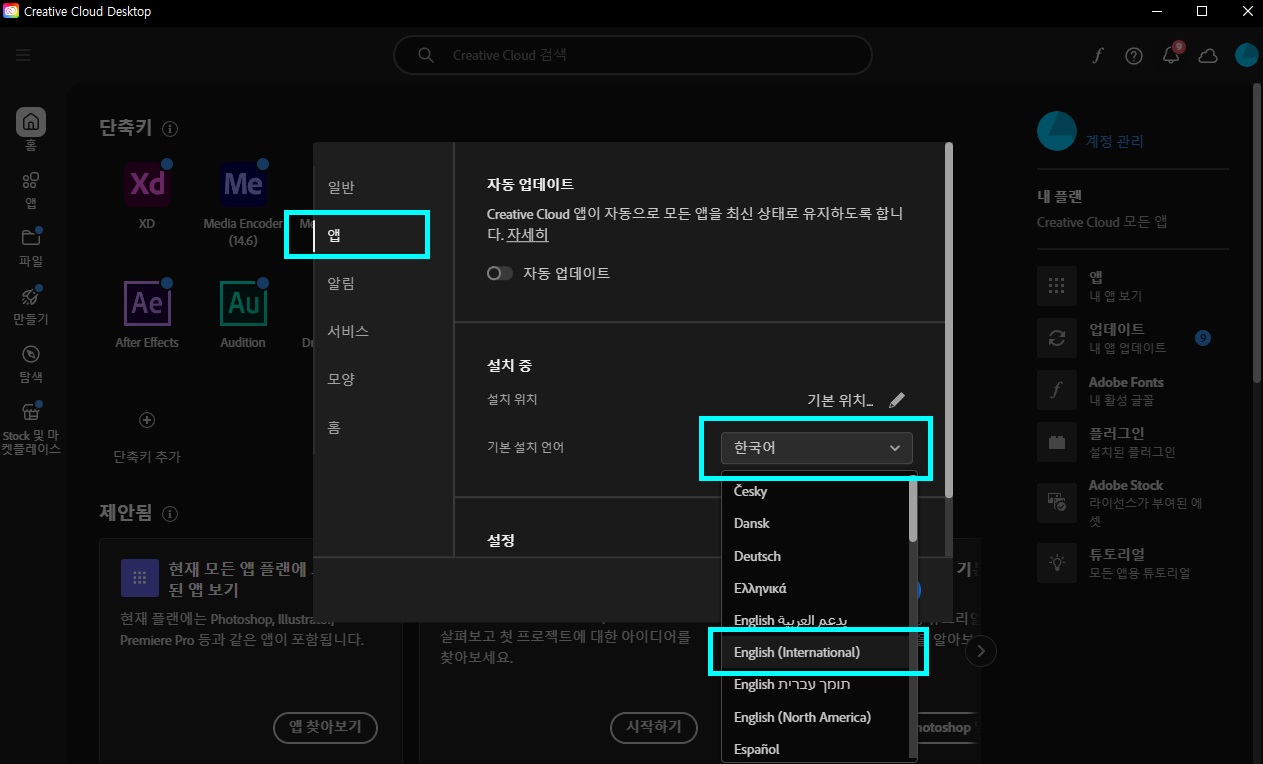The height and width of the screenshot is (764, 1263).
Task: Open the XD app shortcut
Action: point(146,184)
